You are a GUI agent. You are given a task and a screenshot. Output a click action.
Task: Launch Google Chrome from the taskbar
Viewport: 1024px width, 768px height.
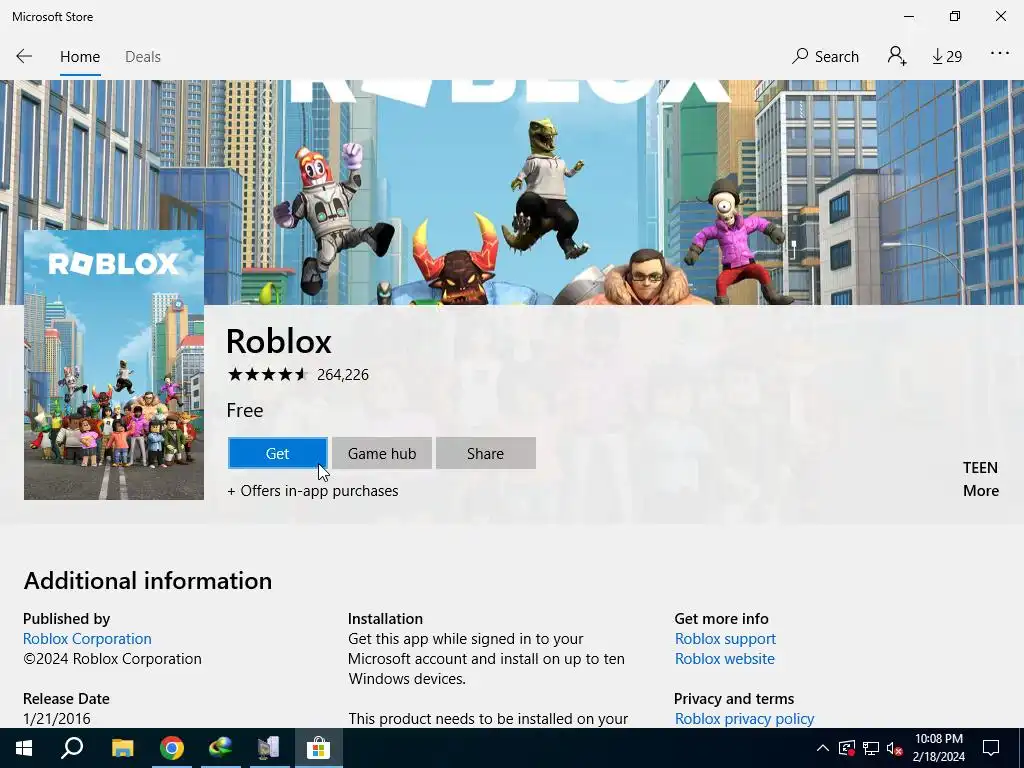point(172,748)
